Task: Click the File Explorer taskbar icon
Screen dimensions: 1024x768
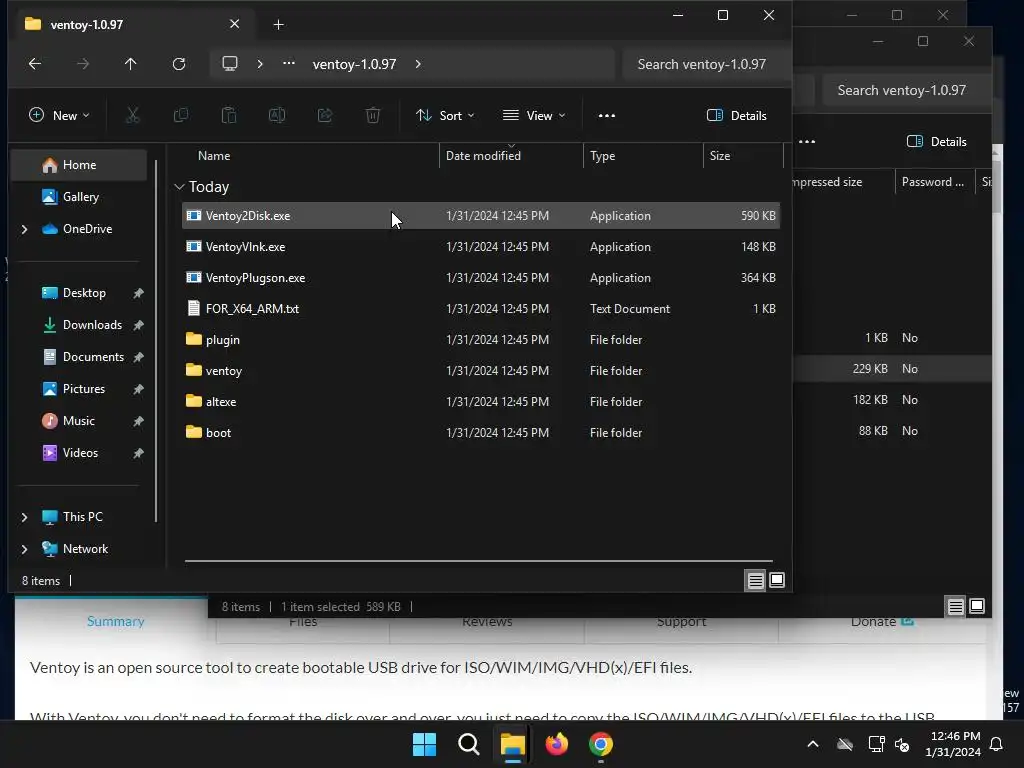Action: point(513,744)
